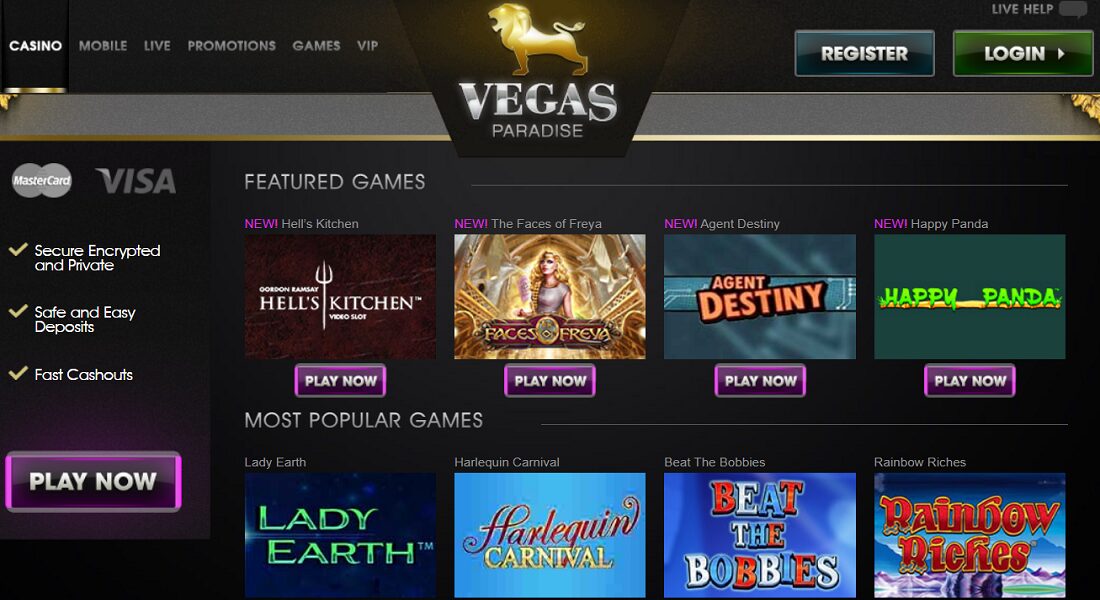
Task: Click the large Play Now sidebar button
Action: pyautogui.click(x=93, y=481)
